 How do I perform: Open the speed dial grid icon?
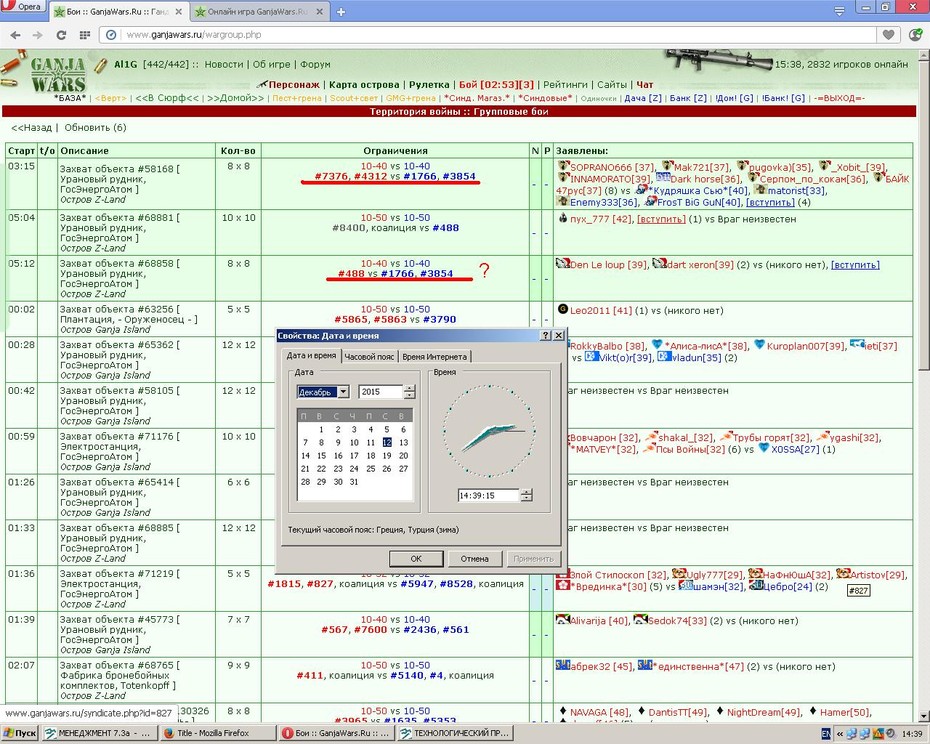(x=84, y=35)
